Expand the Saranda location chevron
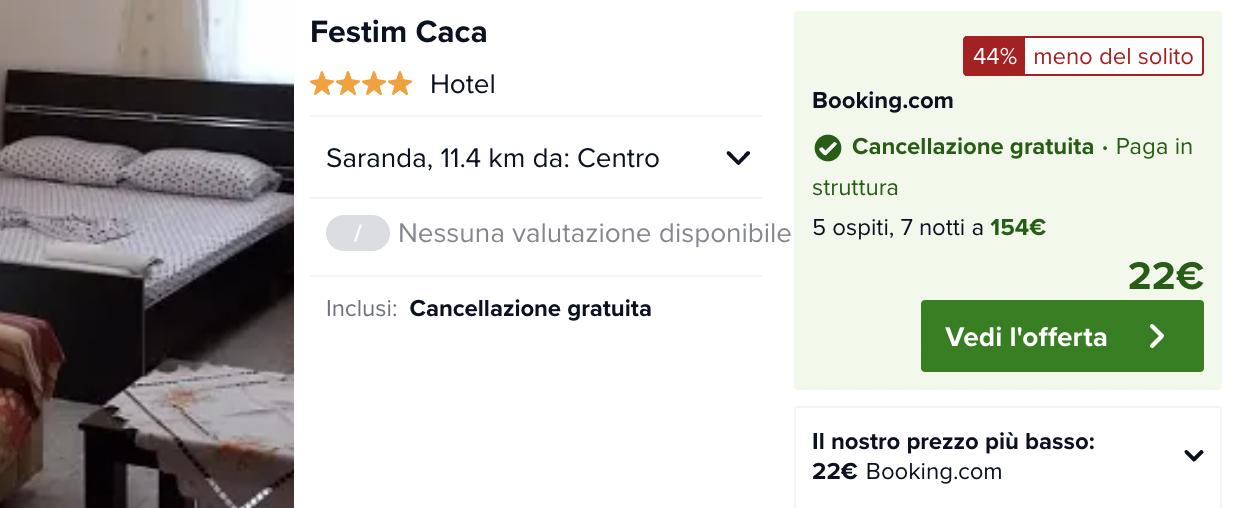Screen dimensions: 1234x508 point(738,158)
